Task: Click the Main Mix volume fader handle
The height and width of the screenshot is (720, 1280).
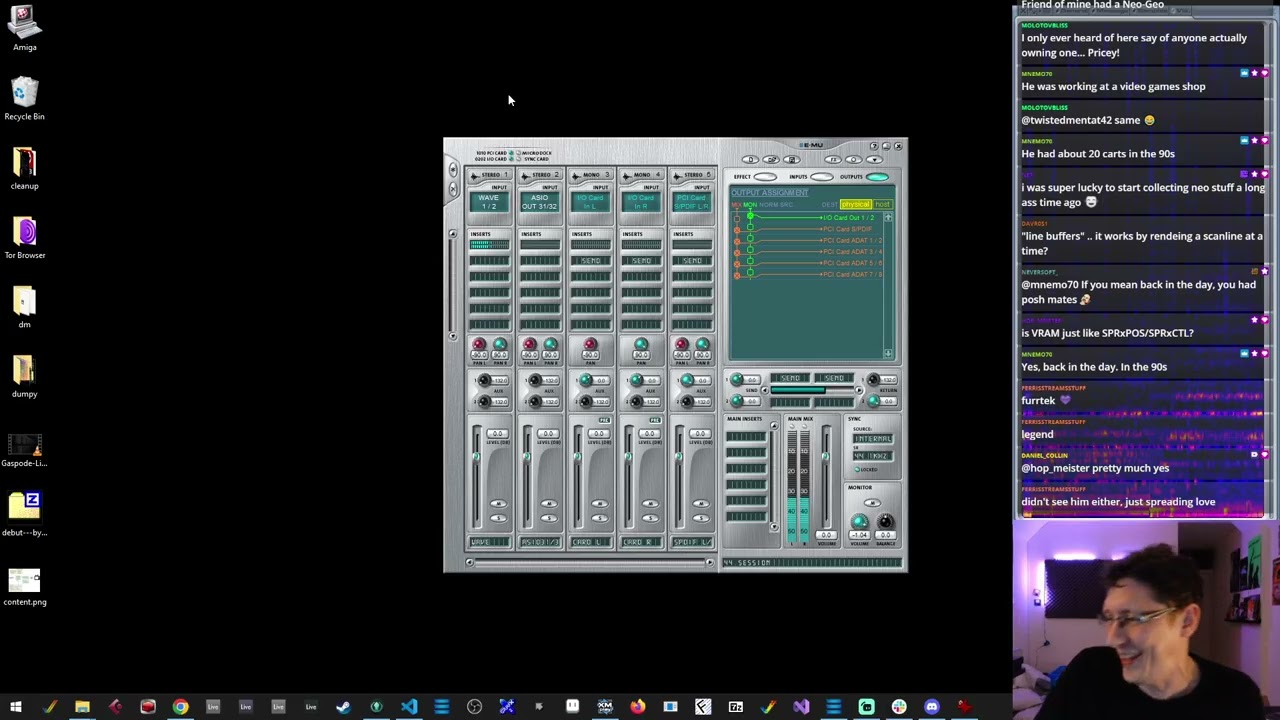Action: pos(825,458)
